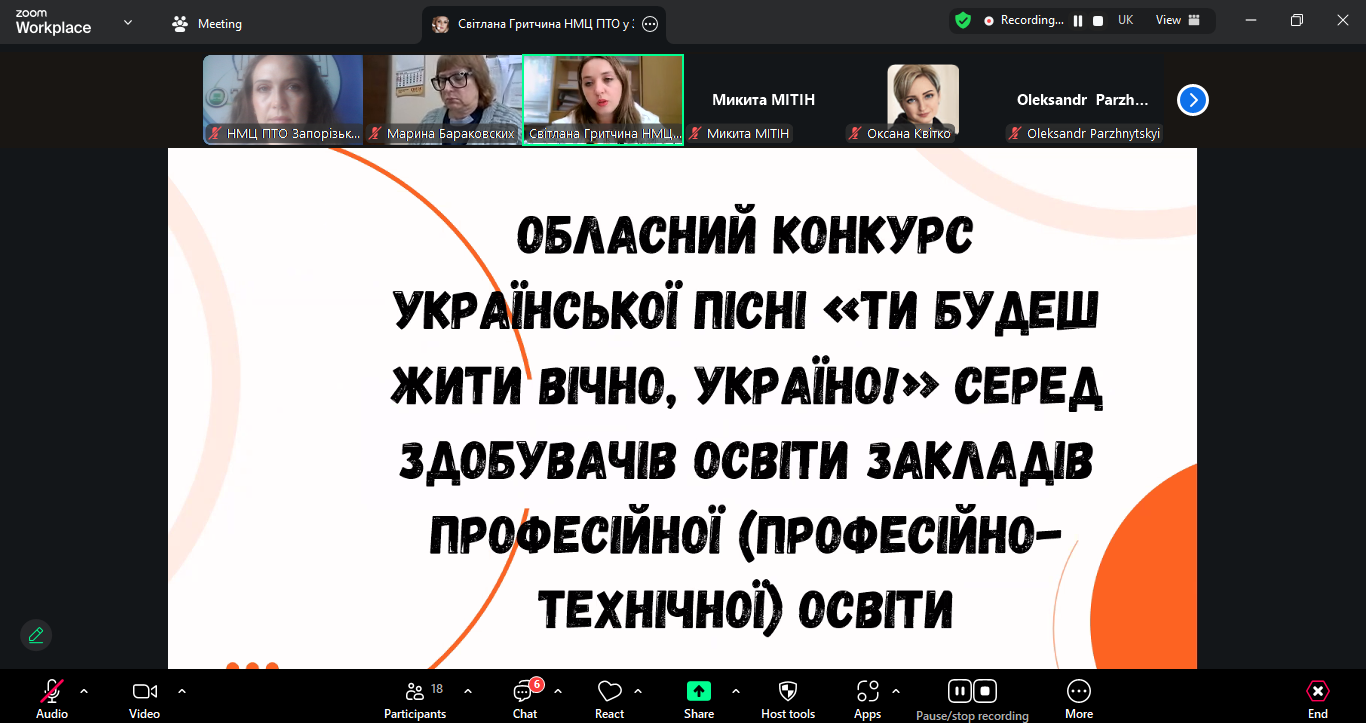The image size is (1366, 723).
Task: Open the More options menu
Action: (1079, 698)
